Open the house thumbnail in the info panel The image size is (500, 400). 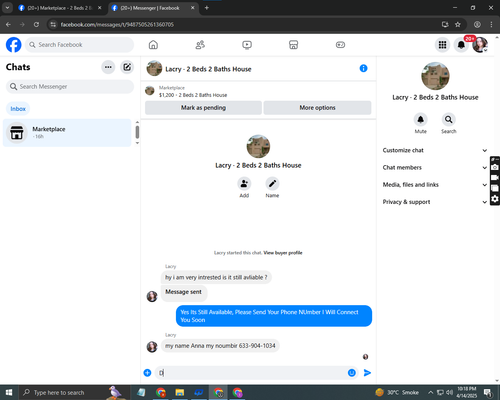click(435, 76)
